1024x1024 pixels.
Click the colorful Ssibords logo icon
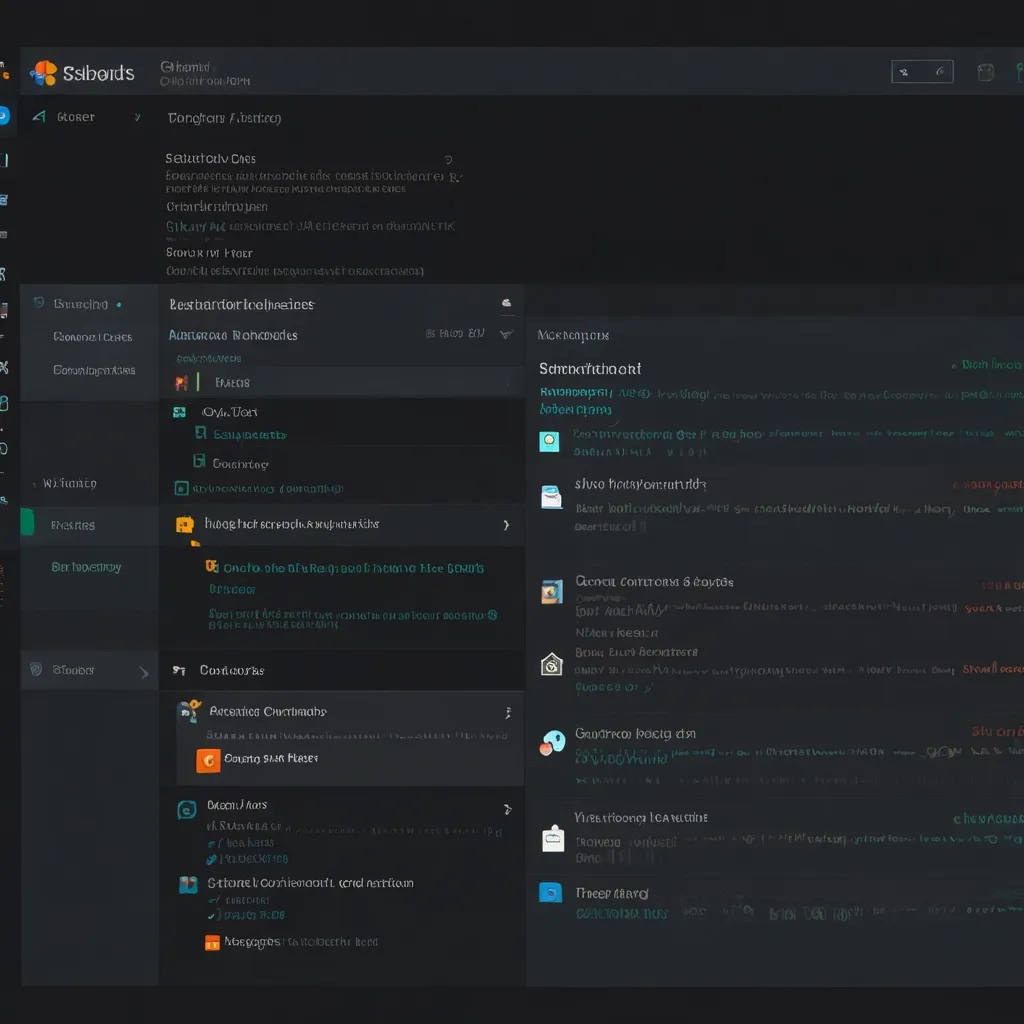(x=44, y=72)
